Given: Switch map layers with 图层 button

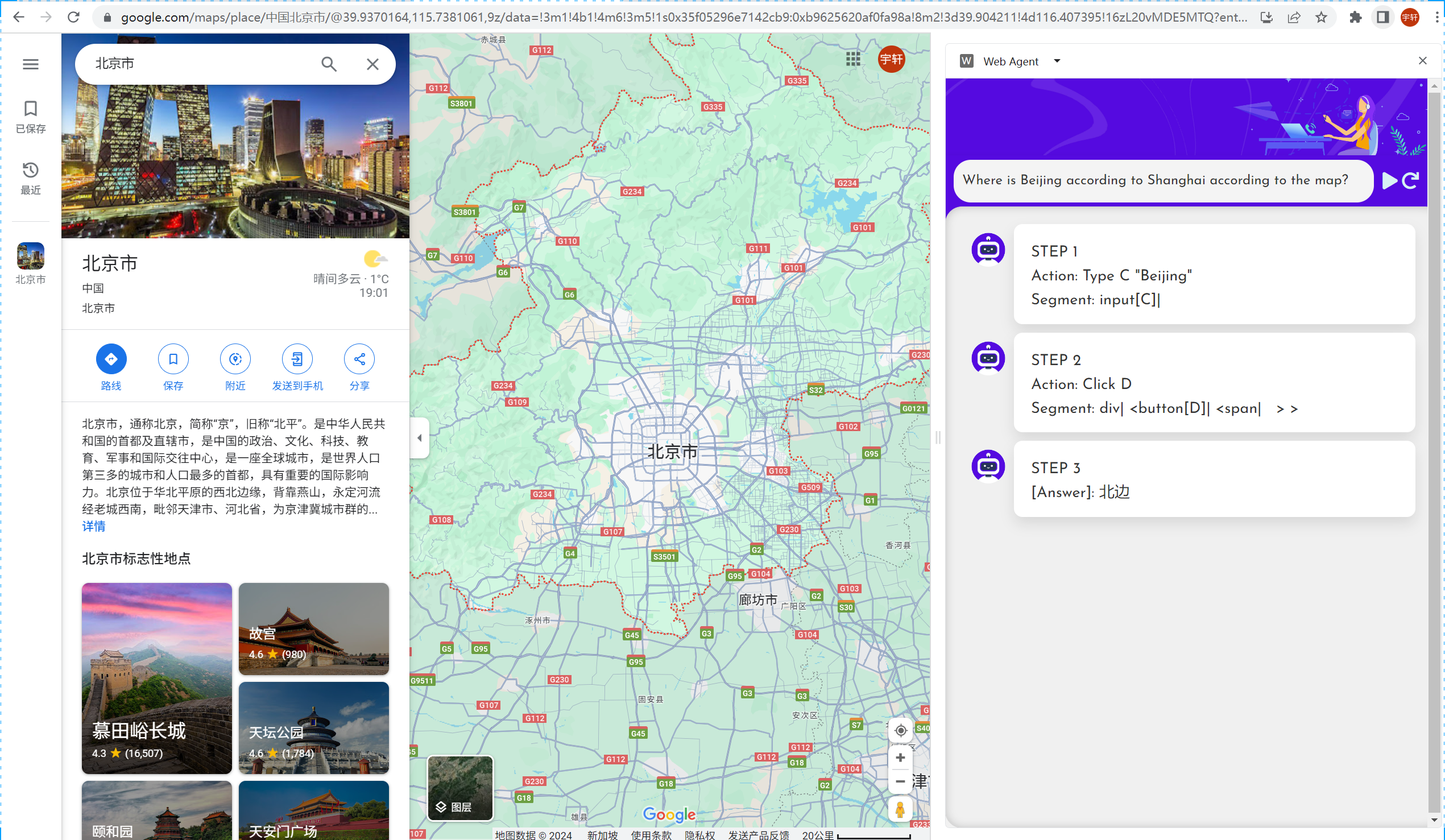Looking at the screenshot, I should click(x=461, y=788).
